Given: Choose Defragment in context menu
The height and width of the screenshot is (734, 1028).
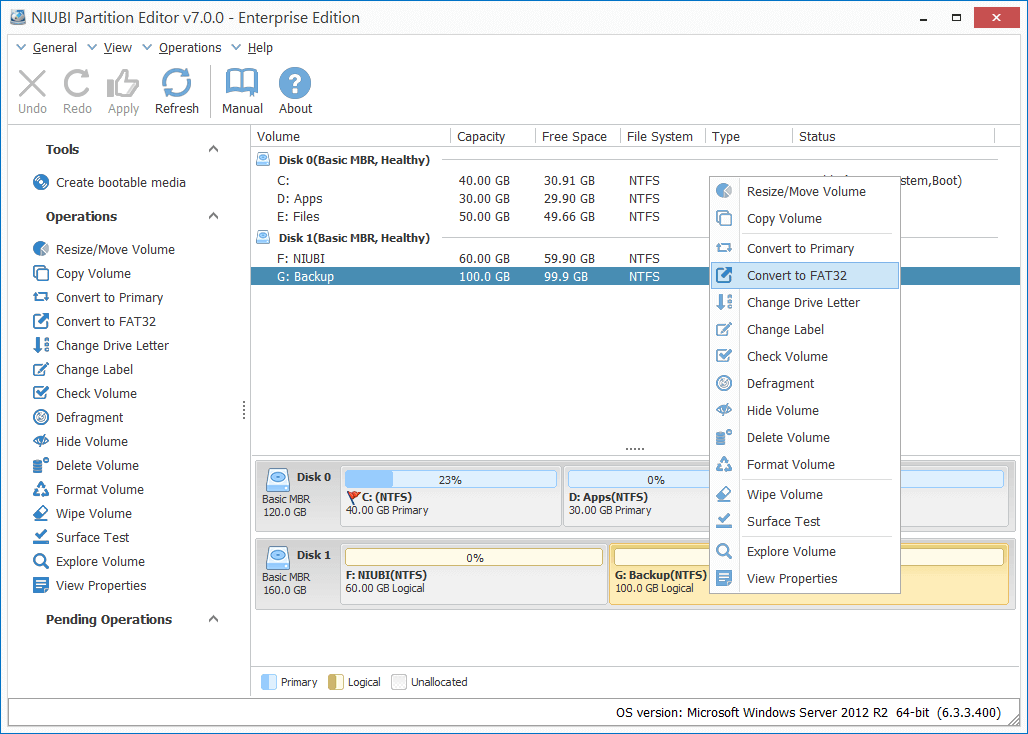Looking at the screenshot, I should pos(805,383).
